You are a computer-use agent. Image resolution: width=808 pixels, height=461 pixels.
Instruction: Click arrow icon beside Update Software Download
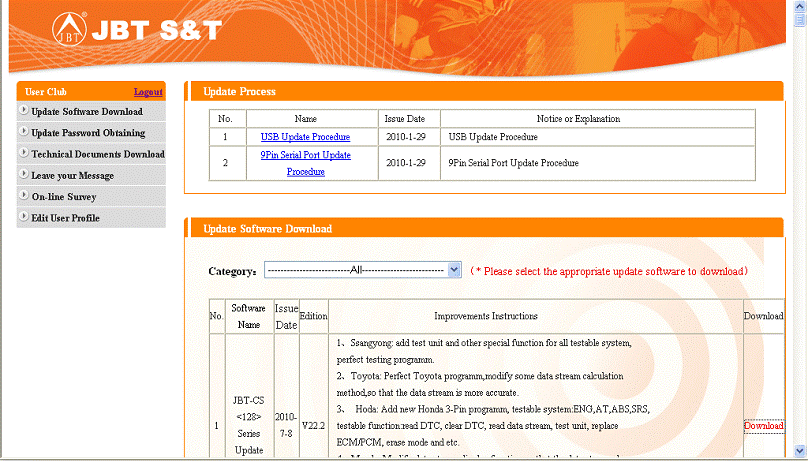point(23,111)
